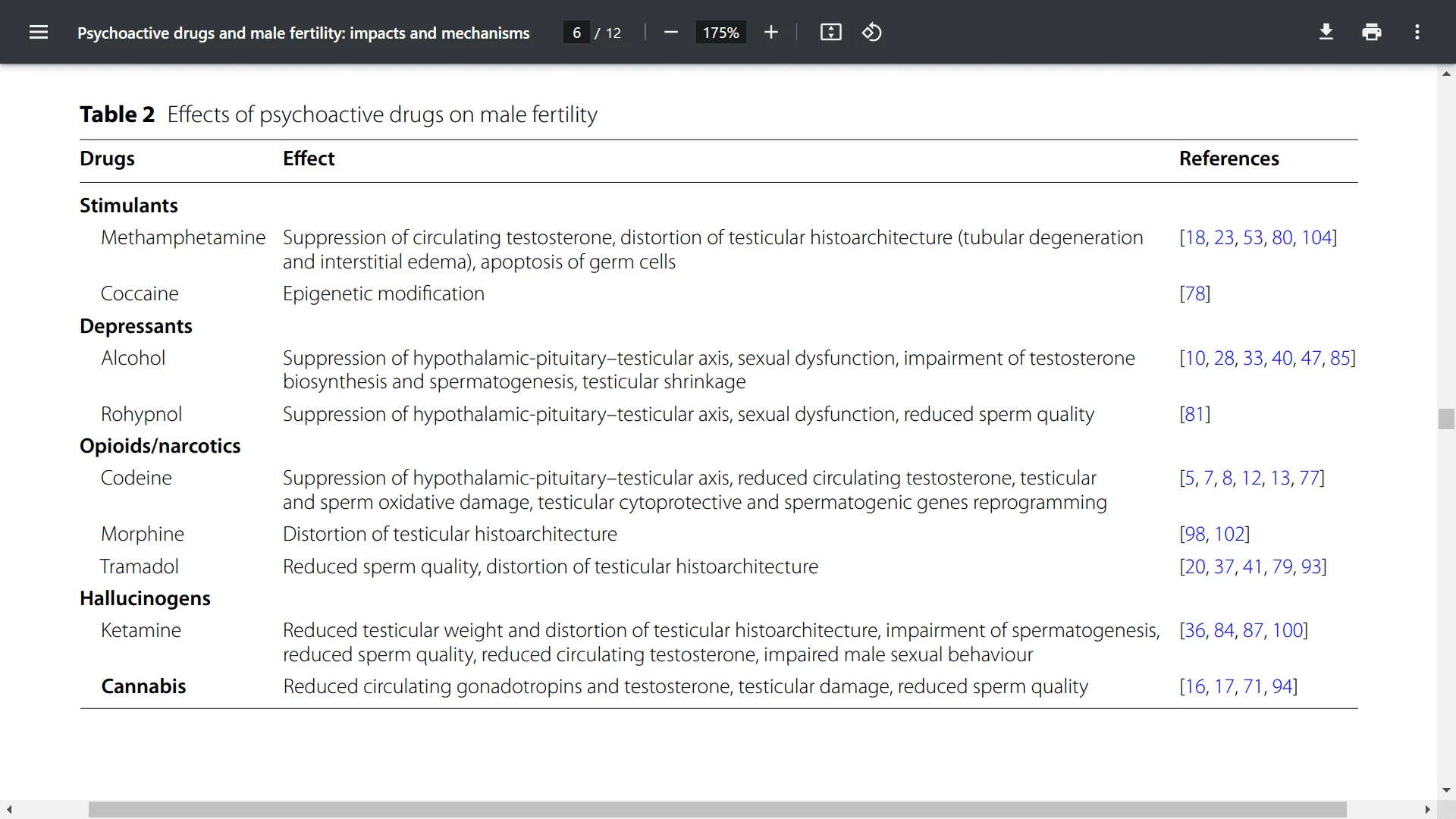The height and width of the screenshot is (819, 1456).
Task: Click the 'Methamphetamine' drug name
Action: click(x=183, y=237)
